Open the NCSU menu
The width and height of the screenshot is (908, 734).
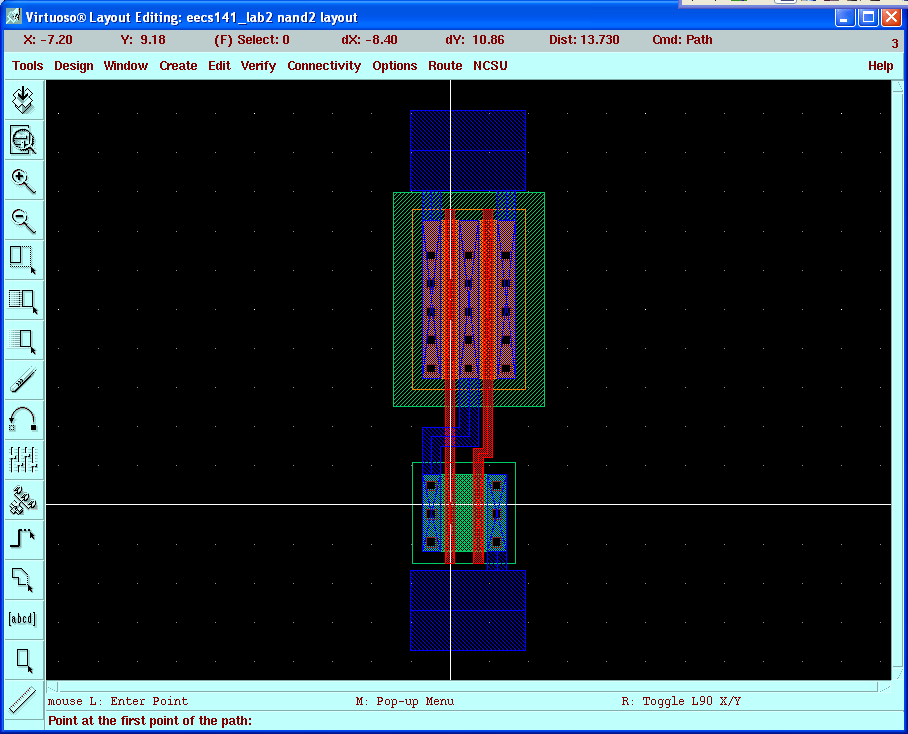click(490, 66)
